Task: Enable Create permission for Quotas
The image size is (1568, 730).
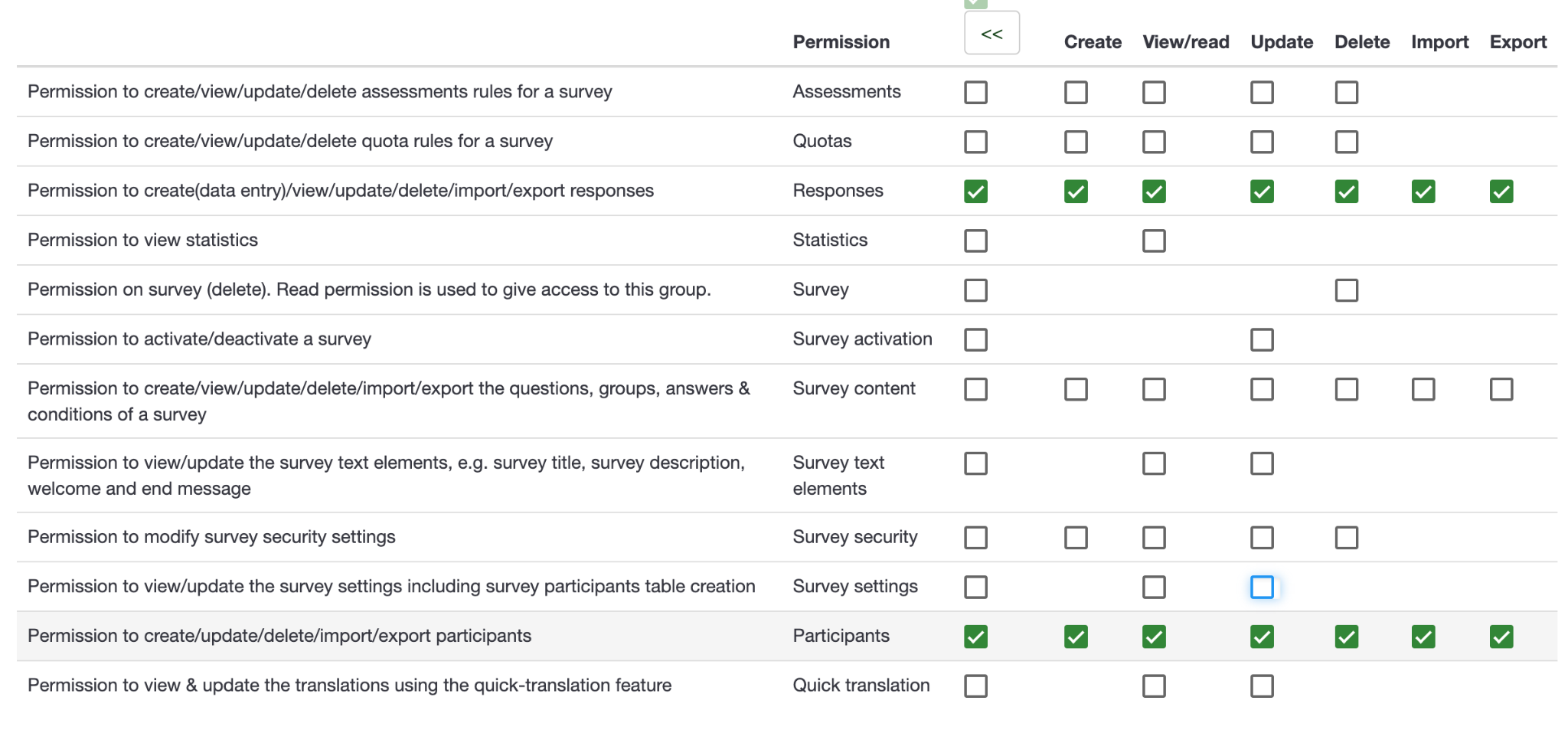Action: (x=1075, y=142)
